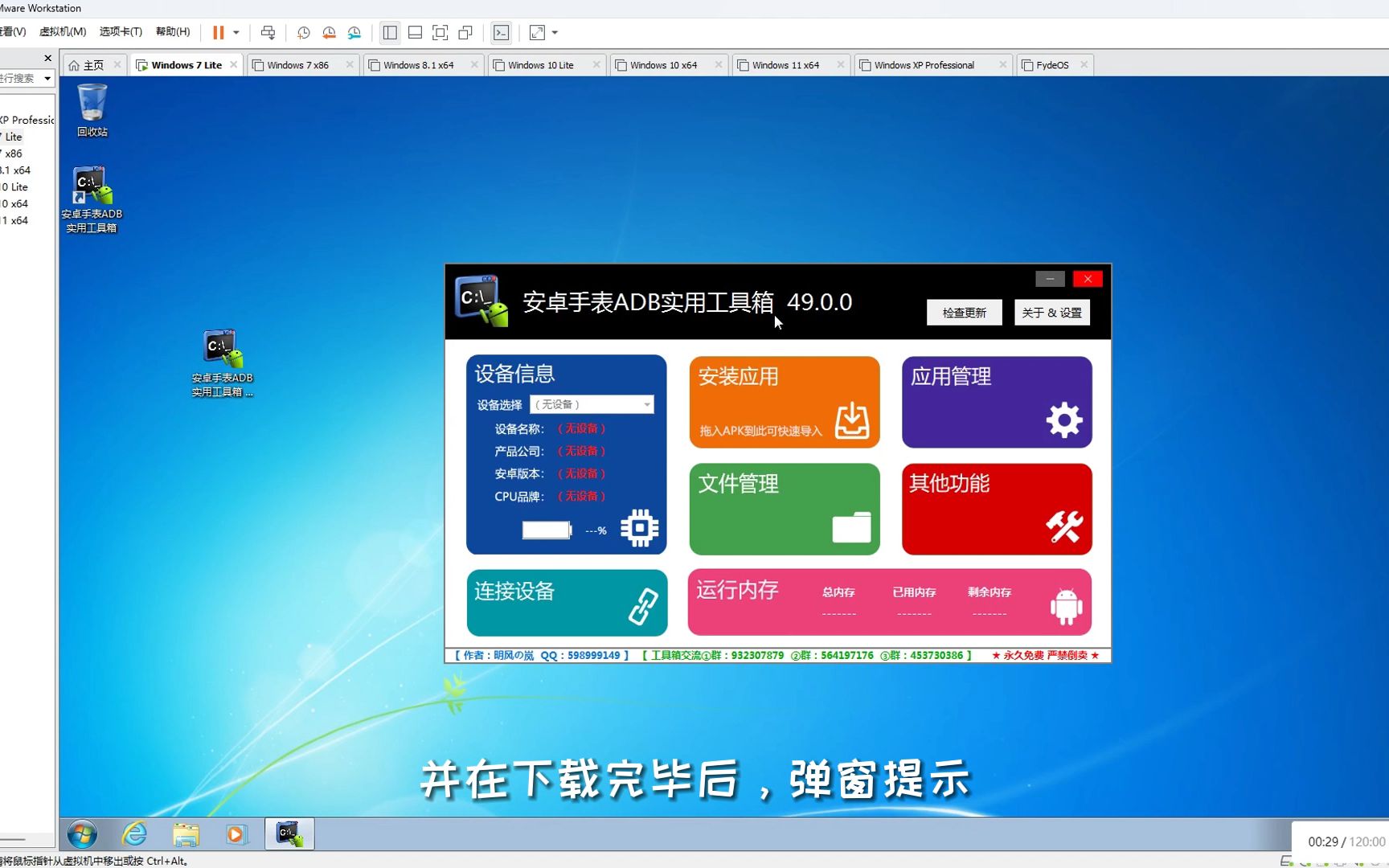Select the 安卓手表ADB实用工具箱 shortcut desktop icon
The width and height of the screenshot is (1389, 868).
tap(92, 199)
